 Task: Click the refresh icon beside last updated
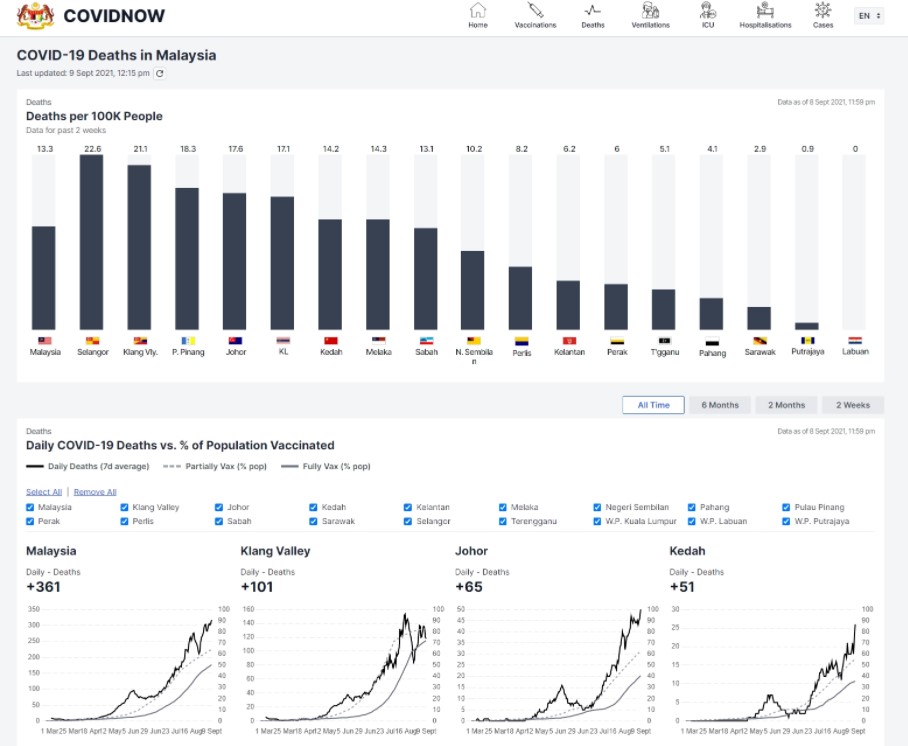click(x=159, y=73)
